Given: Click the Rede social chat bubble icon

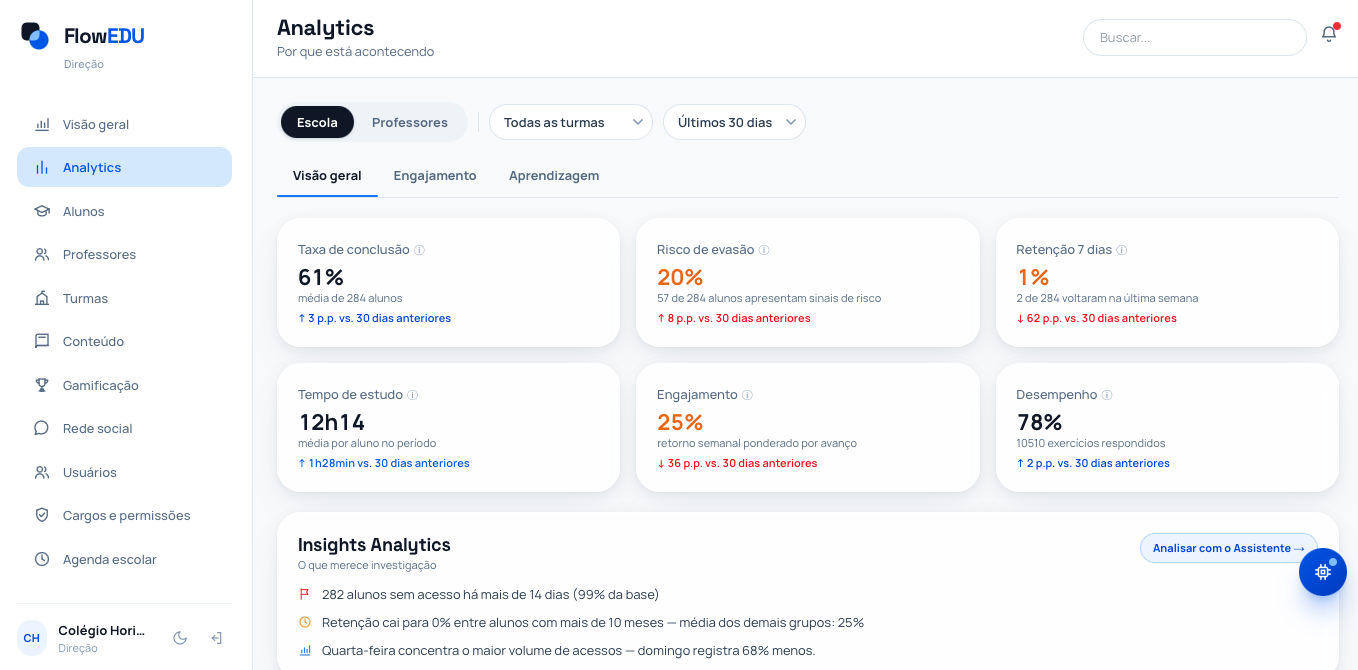Looking at the screenshot, I should click(x=42, y=429).
